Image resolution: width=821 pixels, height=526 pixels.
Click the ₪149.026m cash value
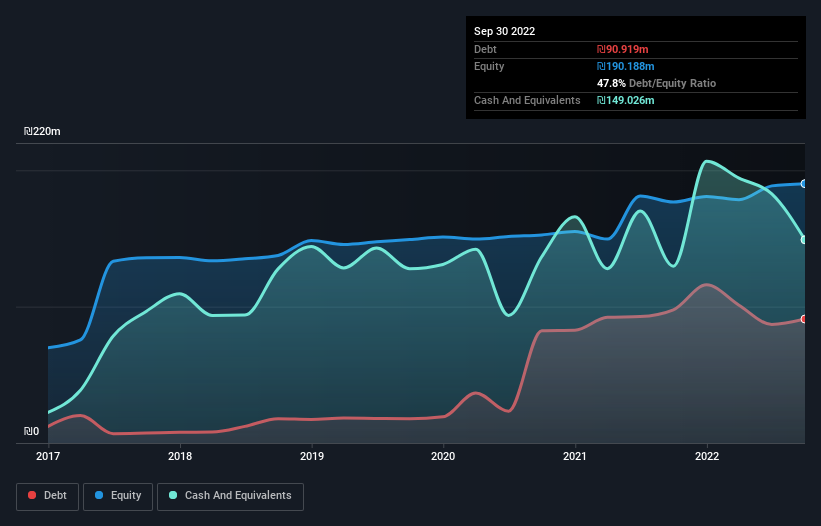tap(625, 100)
